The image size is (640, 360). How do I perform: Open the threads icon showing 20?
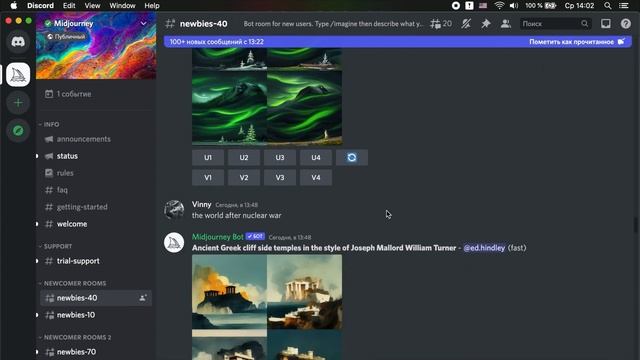click(441, 24)
